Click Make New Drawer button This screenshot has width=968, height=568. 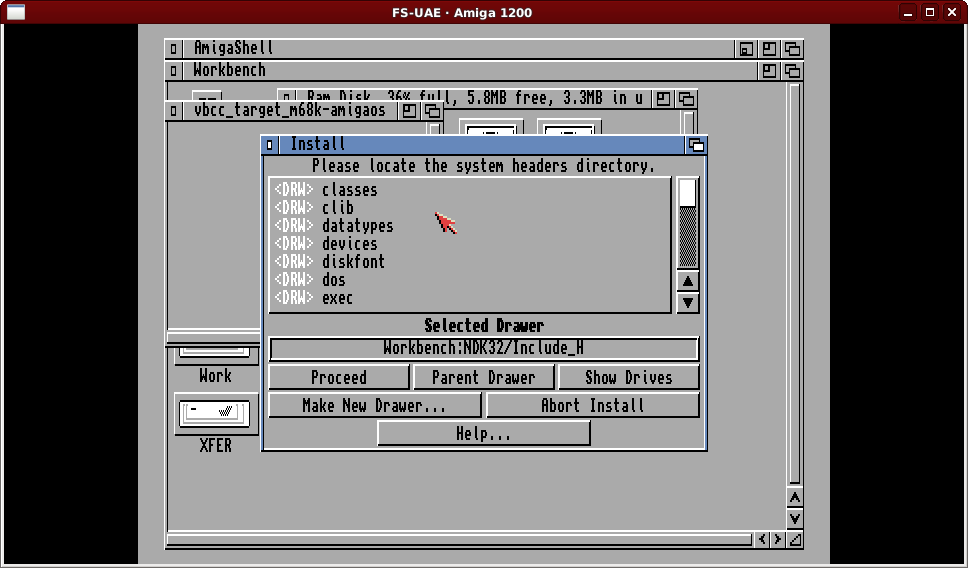[375, 406]
